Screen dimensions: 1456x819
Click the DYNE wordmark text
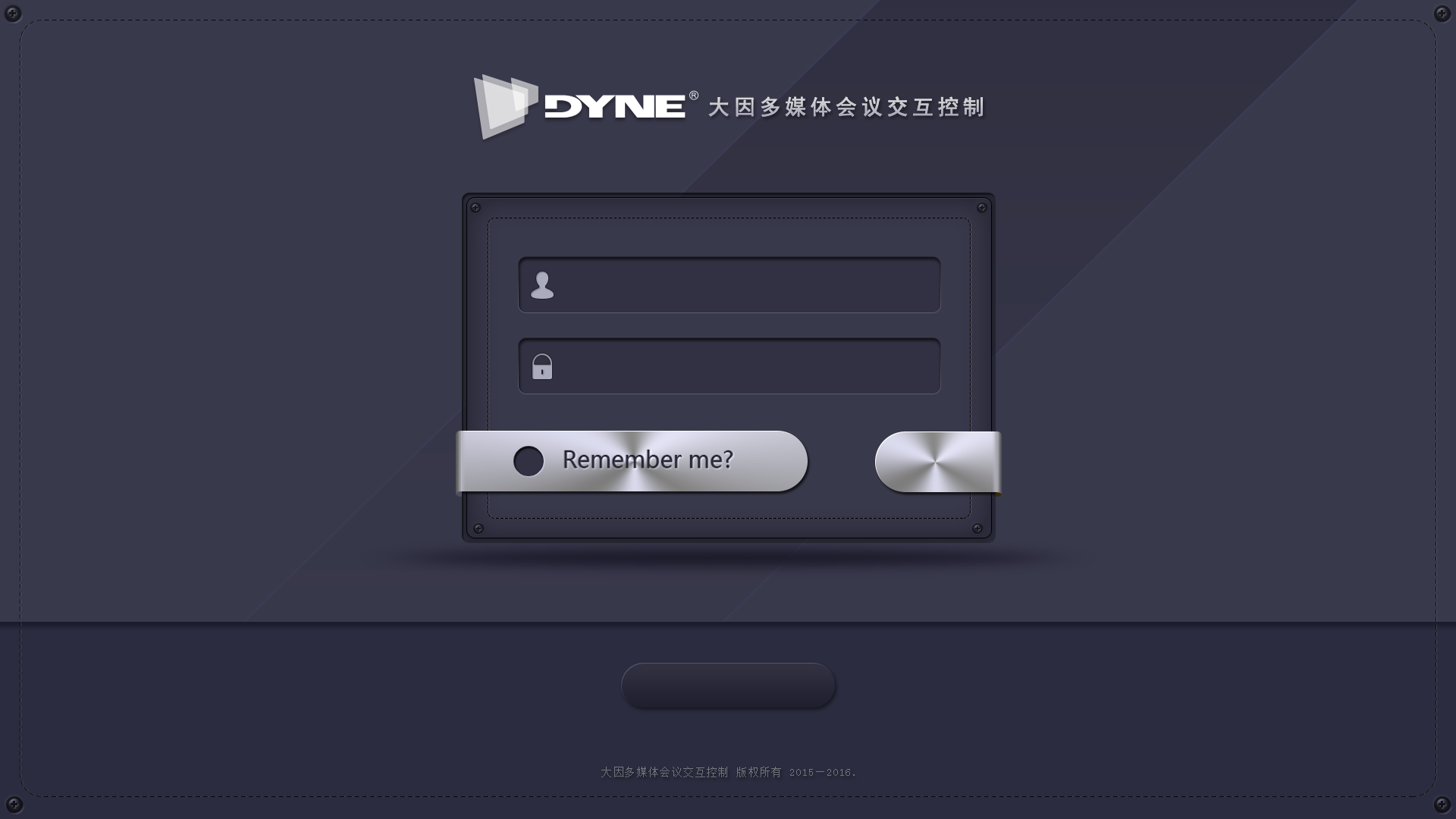(615, 107)
